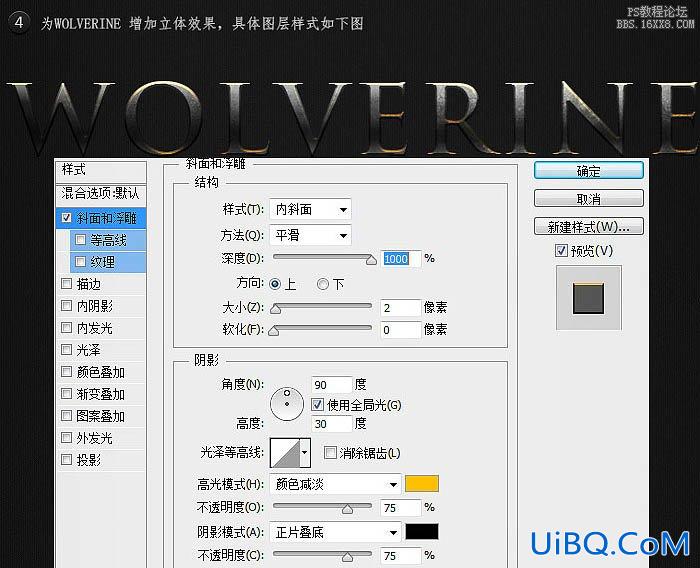Open the black shadow color swatch
The width and height of the screenshot is (700, 568).
(422, 532)
